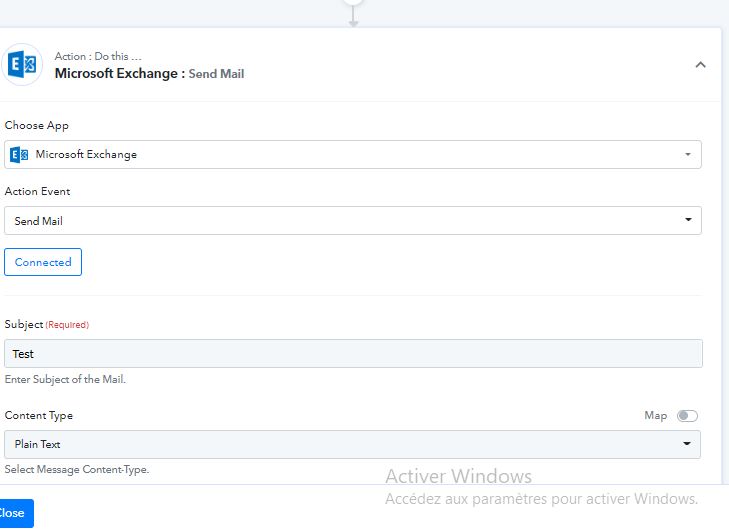729x532 pixels.
Task: Click the 'Microsoft Exchange : Send Mail' header title
Action: pos(149,73)
